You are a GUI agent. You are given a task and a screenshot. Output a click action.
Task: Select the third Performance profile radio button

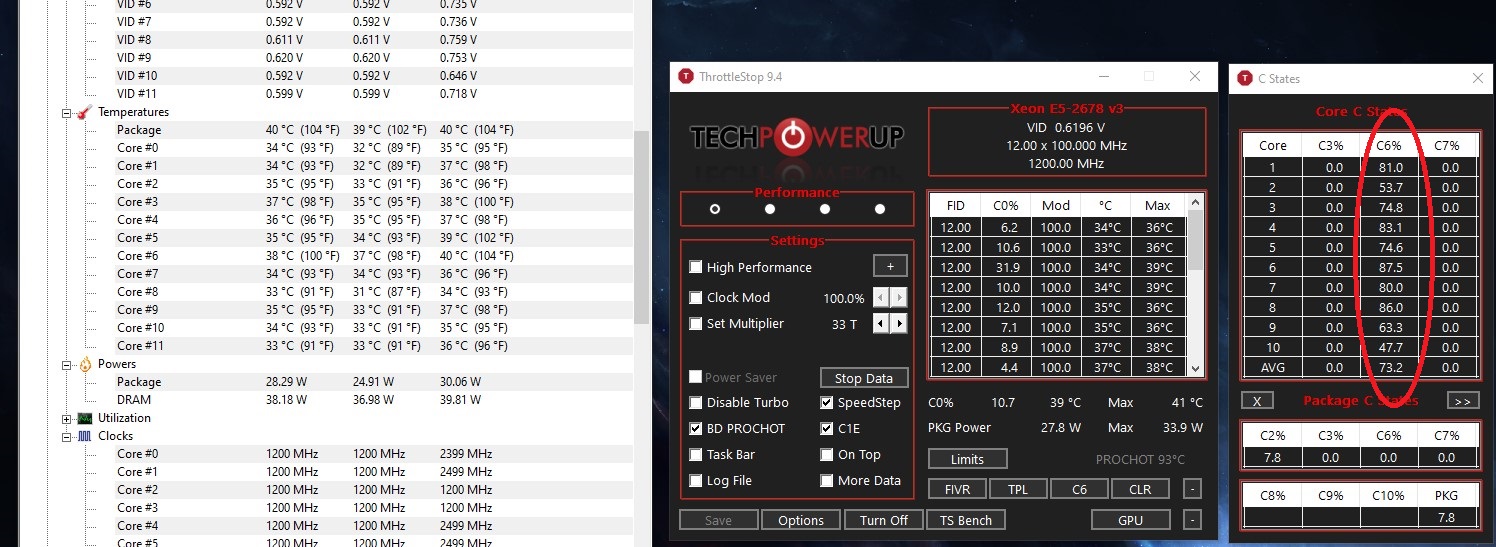coord(824,209)
